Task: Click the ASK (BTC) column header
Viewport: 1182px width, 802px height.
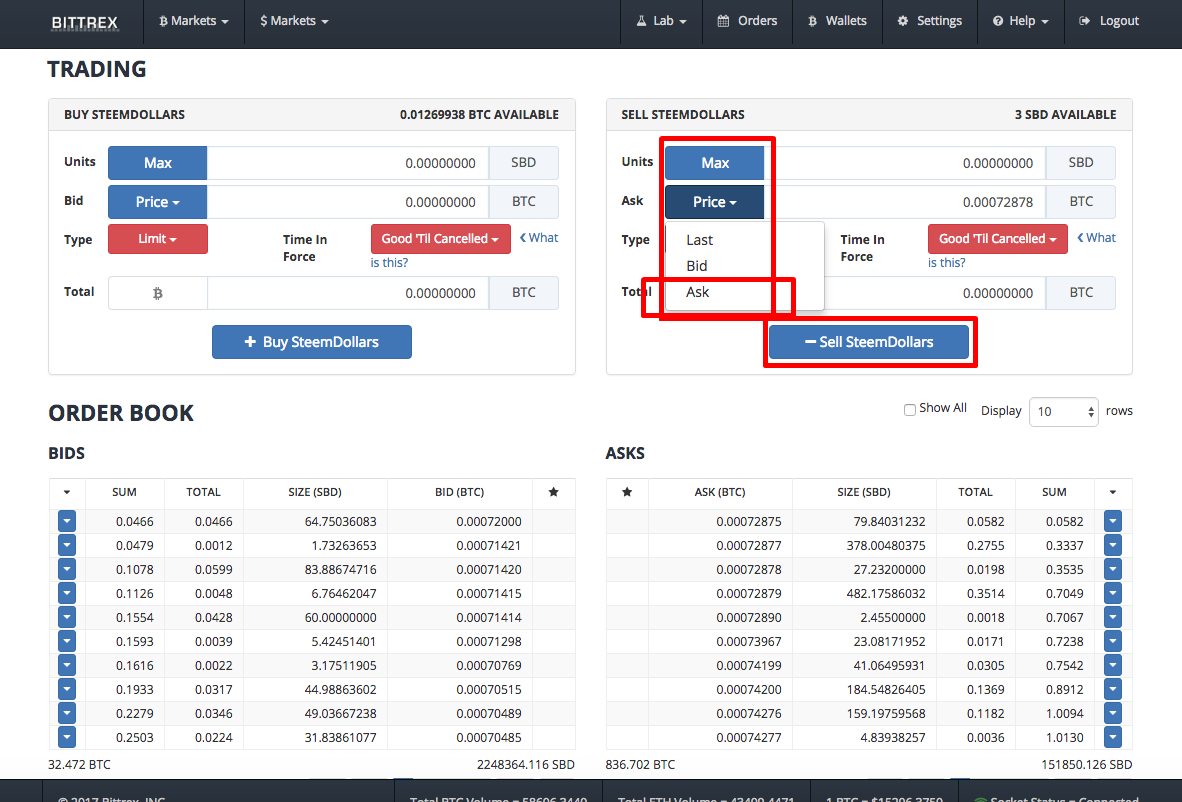Action: coord(720,492)
